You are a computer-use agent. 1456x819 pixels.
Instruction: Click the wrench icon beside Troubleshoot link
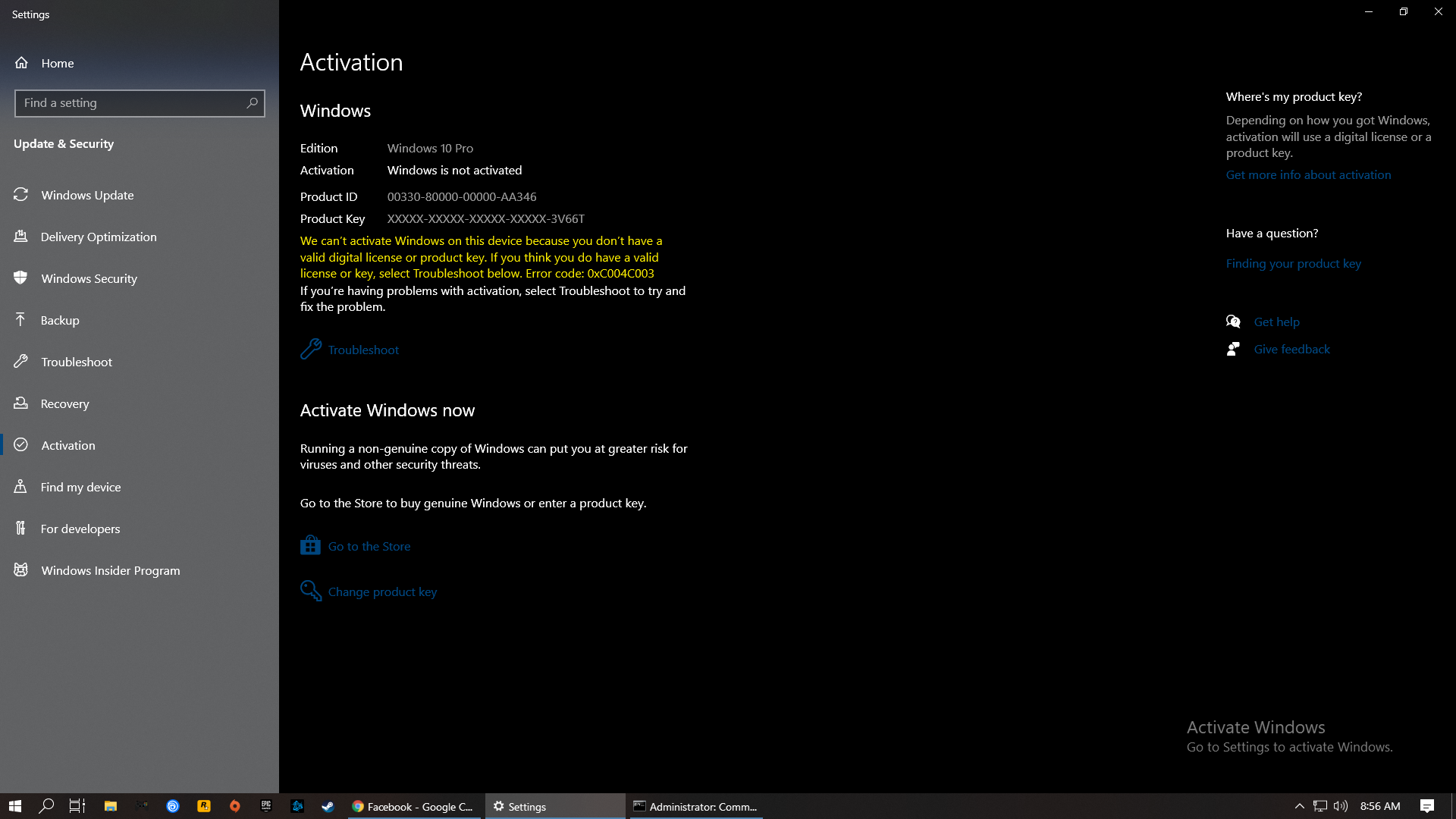click(x=311, y=349)
